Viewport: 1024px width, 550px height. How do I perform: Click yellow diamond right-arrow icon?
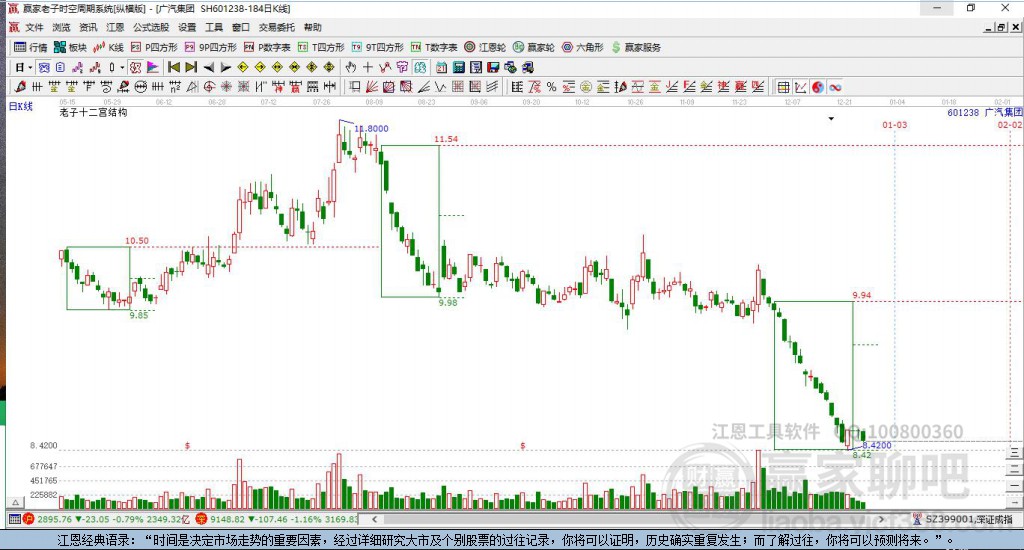pyautogui.click(x=260, y=67)
